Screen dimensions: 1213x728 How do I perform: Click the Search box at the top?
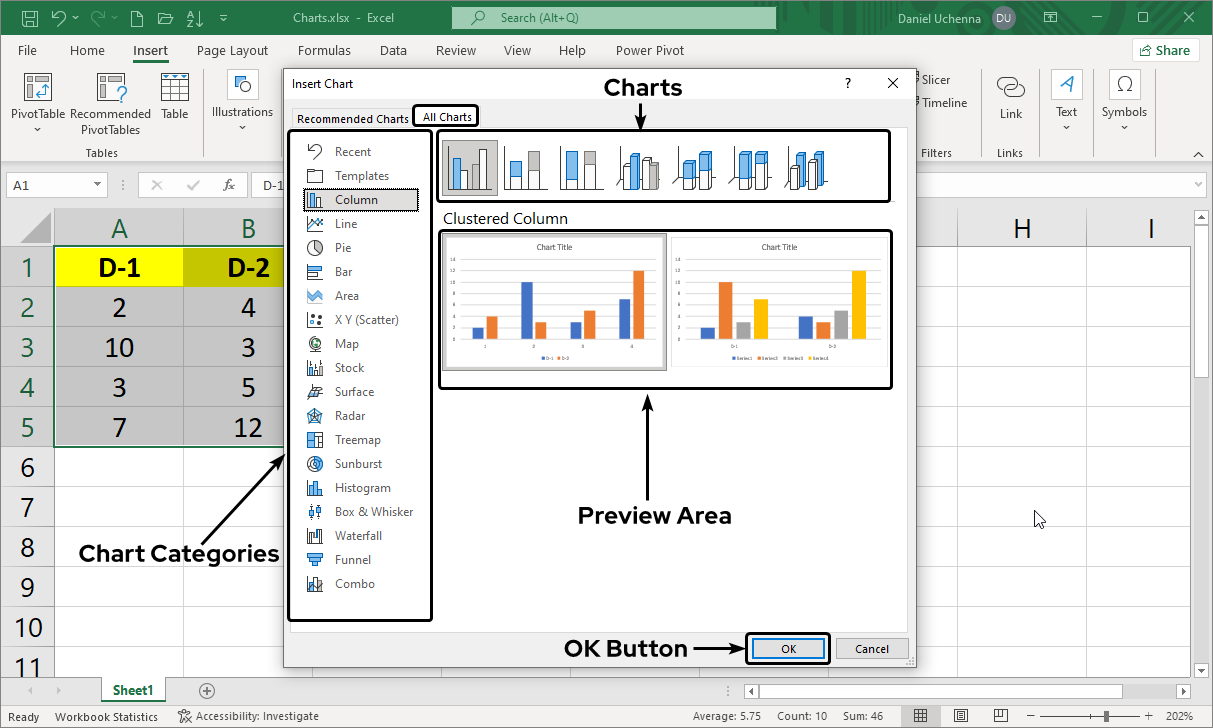pyautogui.click(x=613, y=17)
